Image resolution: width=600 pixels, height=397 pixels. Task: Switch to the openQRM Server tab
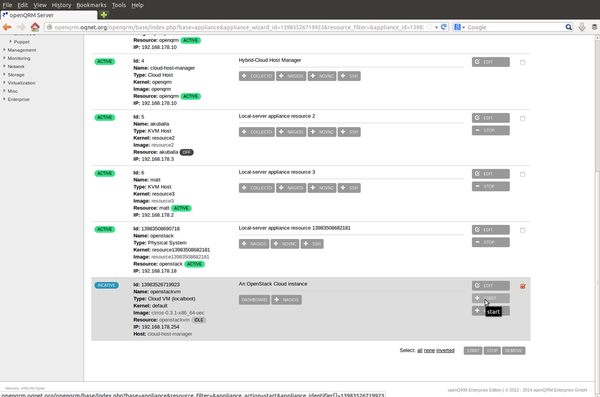tap(49, 15)
